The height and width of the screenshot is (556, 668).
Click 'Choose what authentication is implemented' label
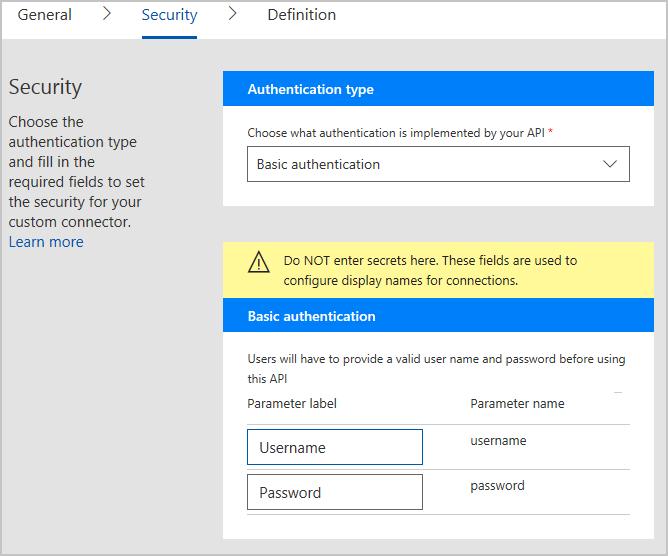click(x=400, y=133)
